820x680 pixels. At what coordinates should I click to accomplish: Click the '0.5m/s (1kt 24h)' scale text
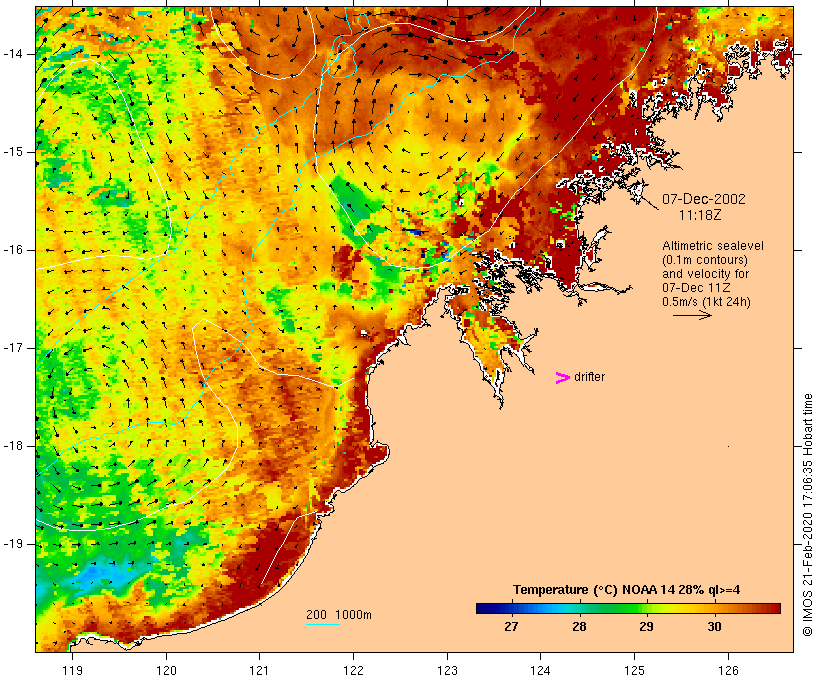click(706, 302)
